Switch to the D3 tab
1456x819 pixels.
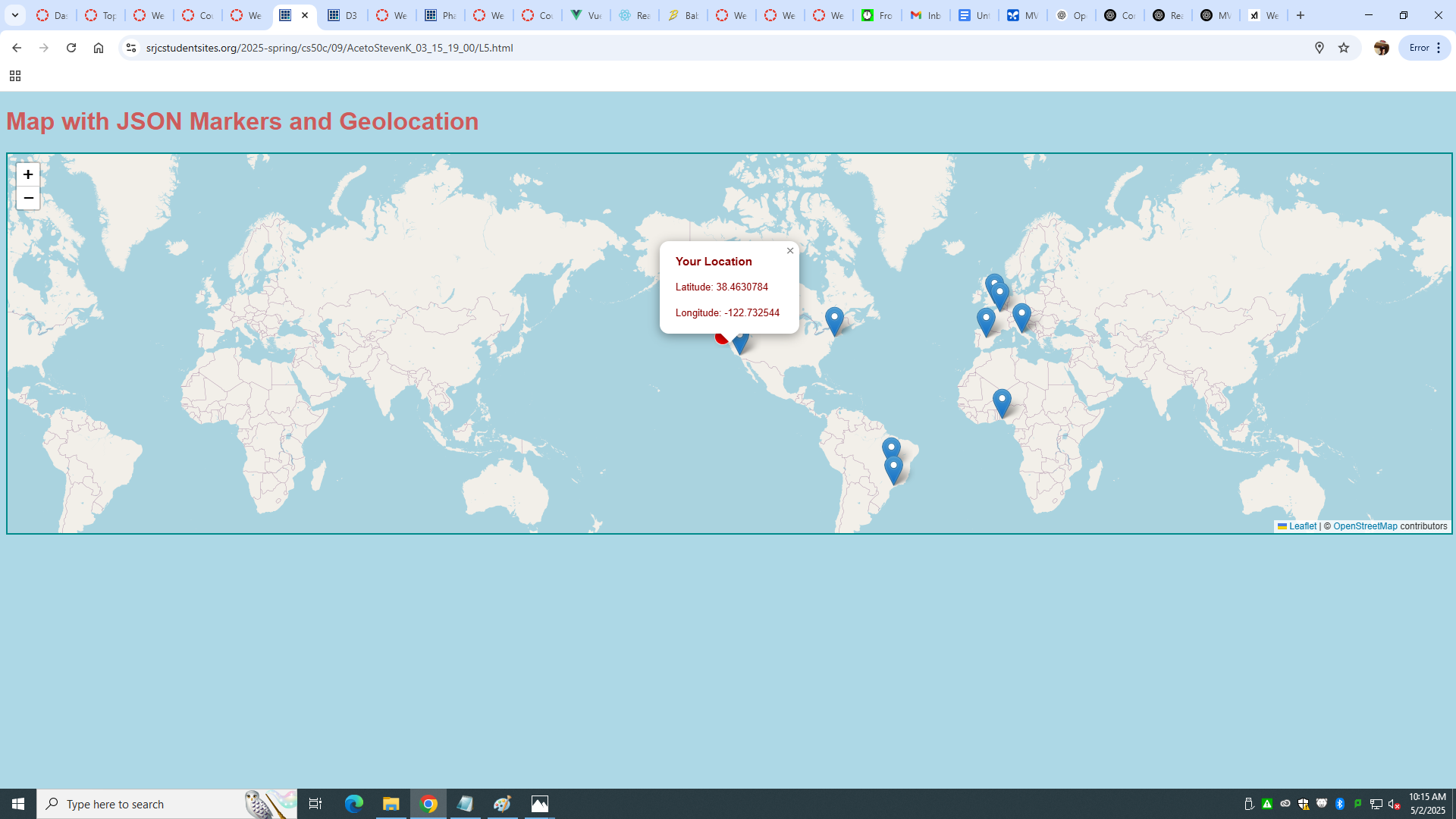[x=343, y=15]
